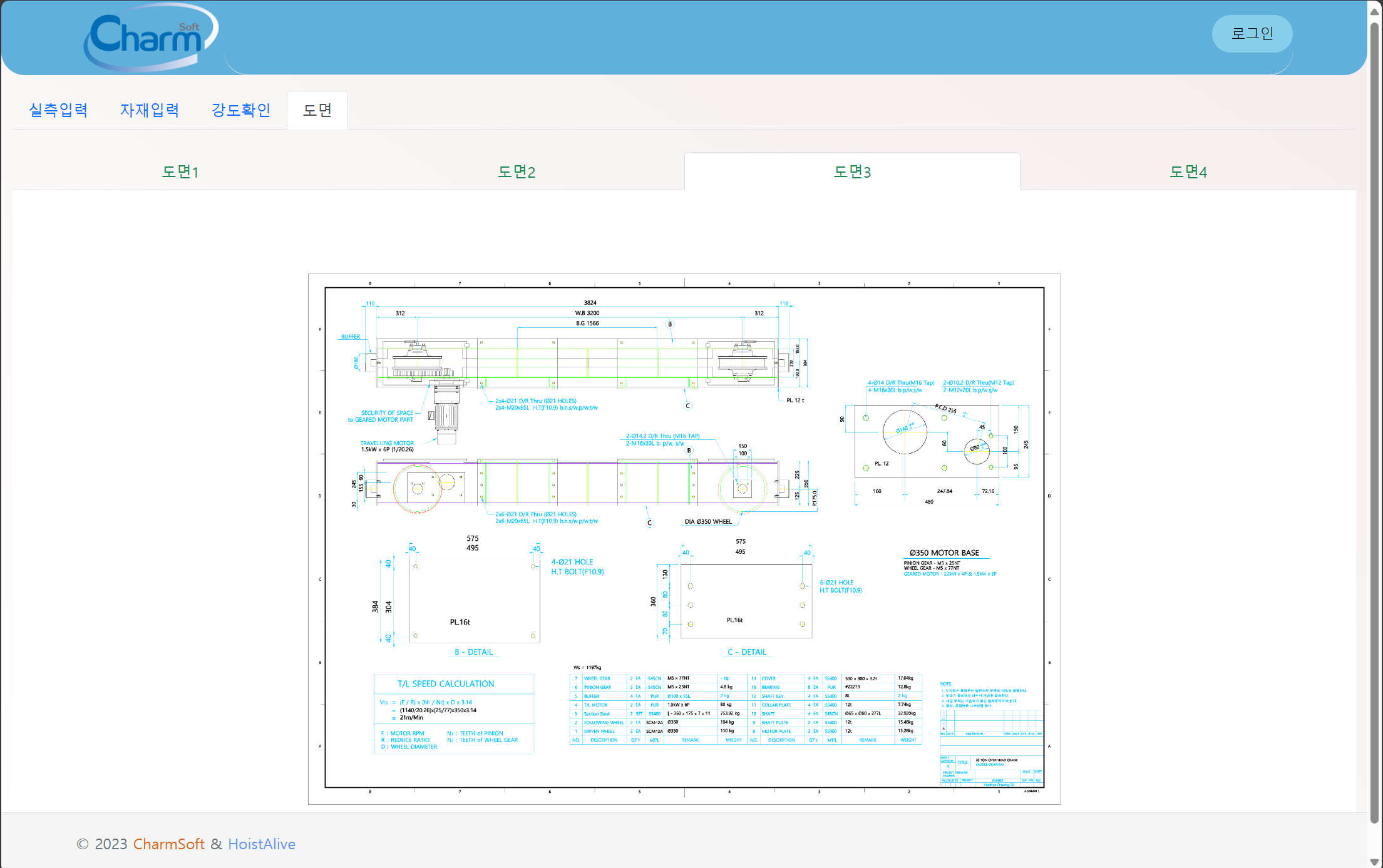
Task: Click the TRAVELLING MOTOR label in drawing
Action: click(x=387, y=443)
